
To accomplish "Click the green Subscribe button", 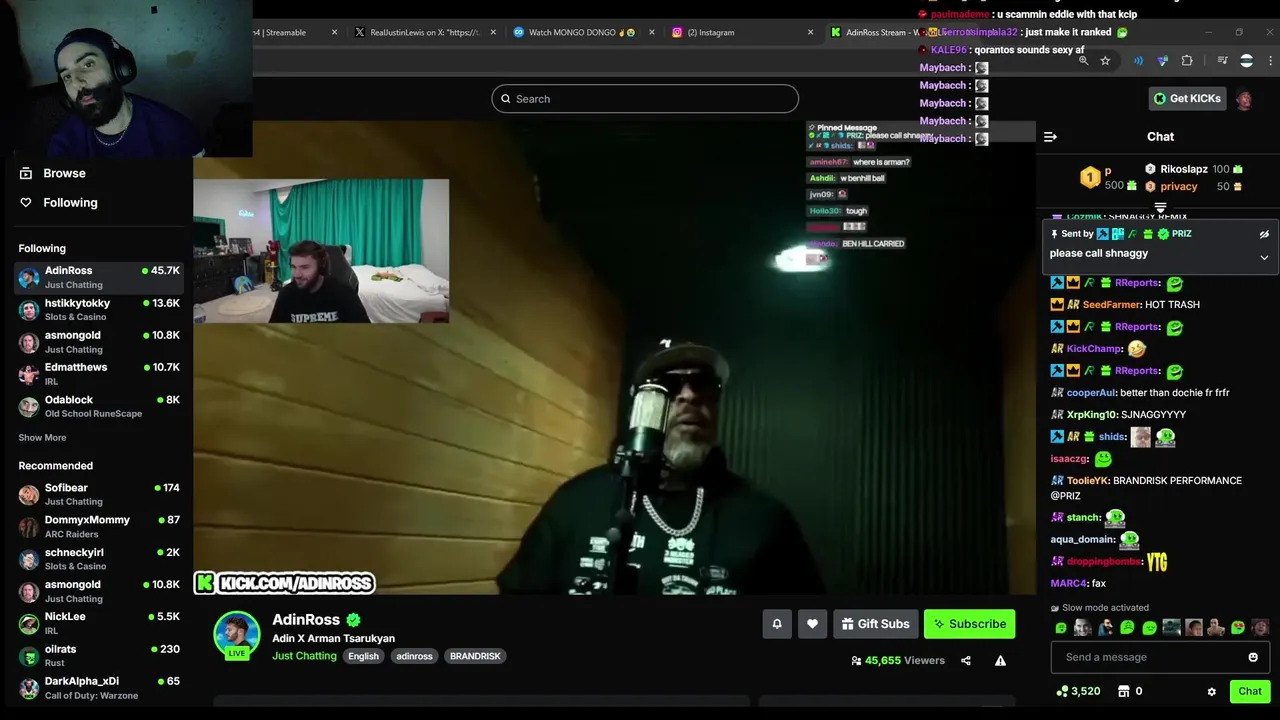I will point(969,624).
